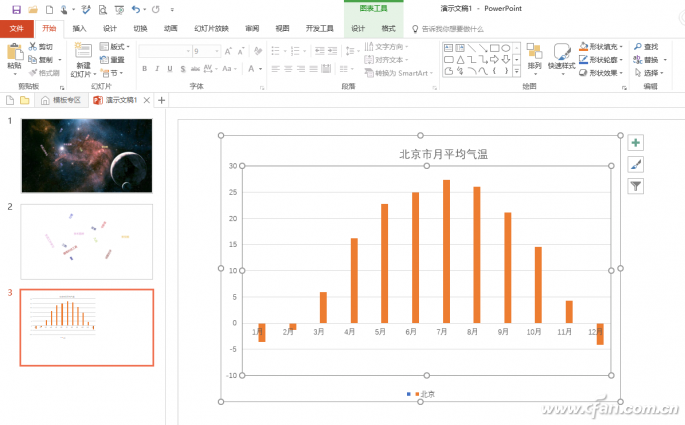The width and height of the screenshot is (685, 425).
Task: Click the Save icon in quick access toolbar
Action: [16, 9]
